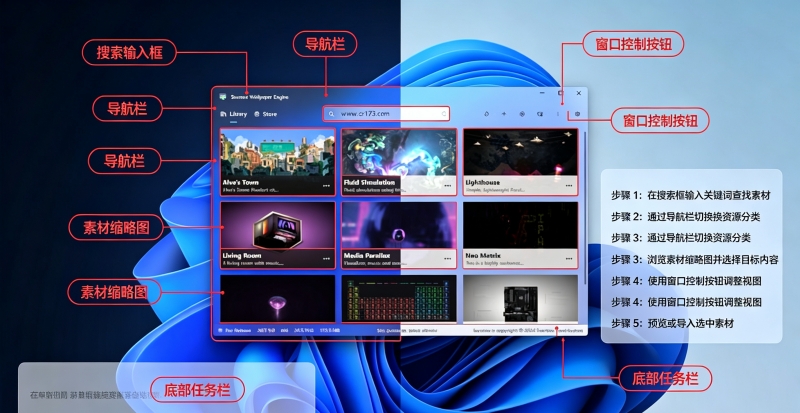Open more options for Neo Matrix wallpaper
The width and height of the screenshot is (800, 413).
569,259
